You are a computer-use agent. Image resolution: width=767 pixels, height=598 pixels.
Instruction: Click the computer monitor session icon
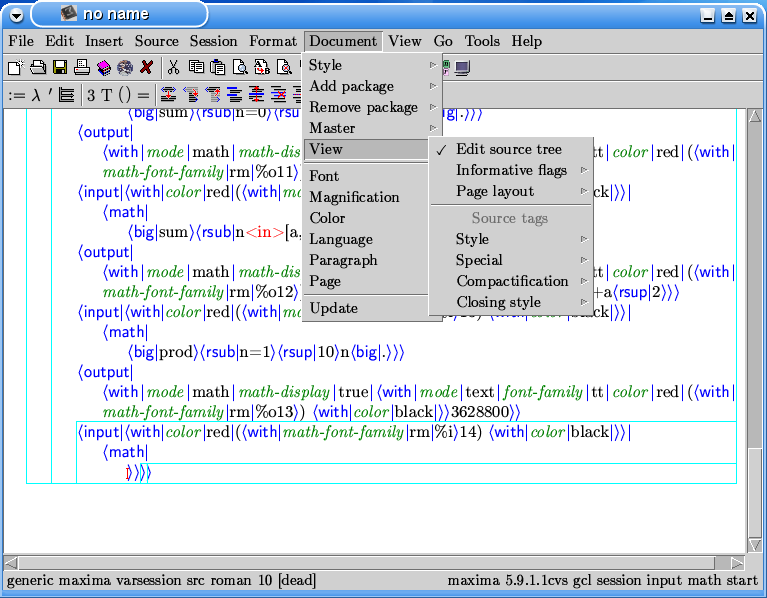pos(462,67)
